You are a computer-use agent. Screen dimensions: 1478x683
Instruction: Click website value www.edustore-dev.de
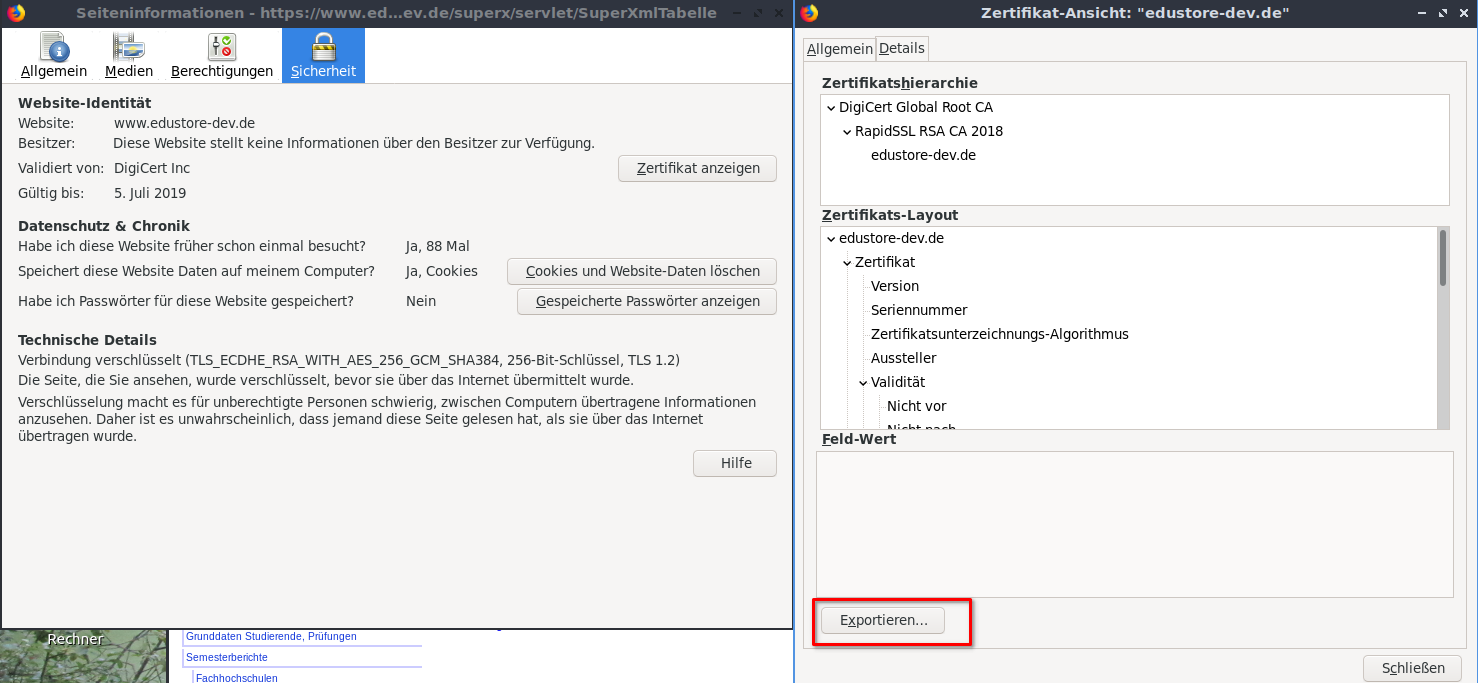pyautogui.click(x=184, y=123)
